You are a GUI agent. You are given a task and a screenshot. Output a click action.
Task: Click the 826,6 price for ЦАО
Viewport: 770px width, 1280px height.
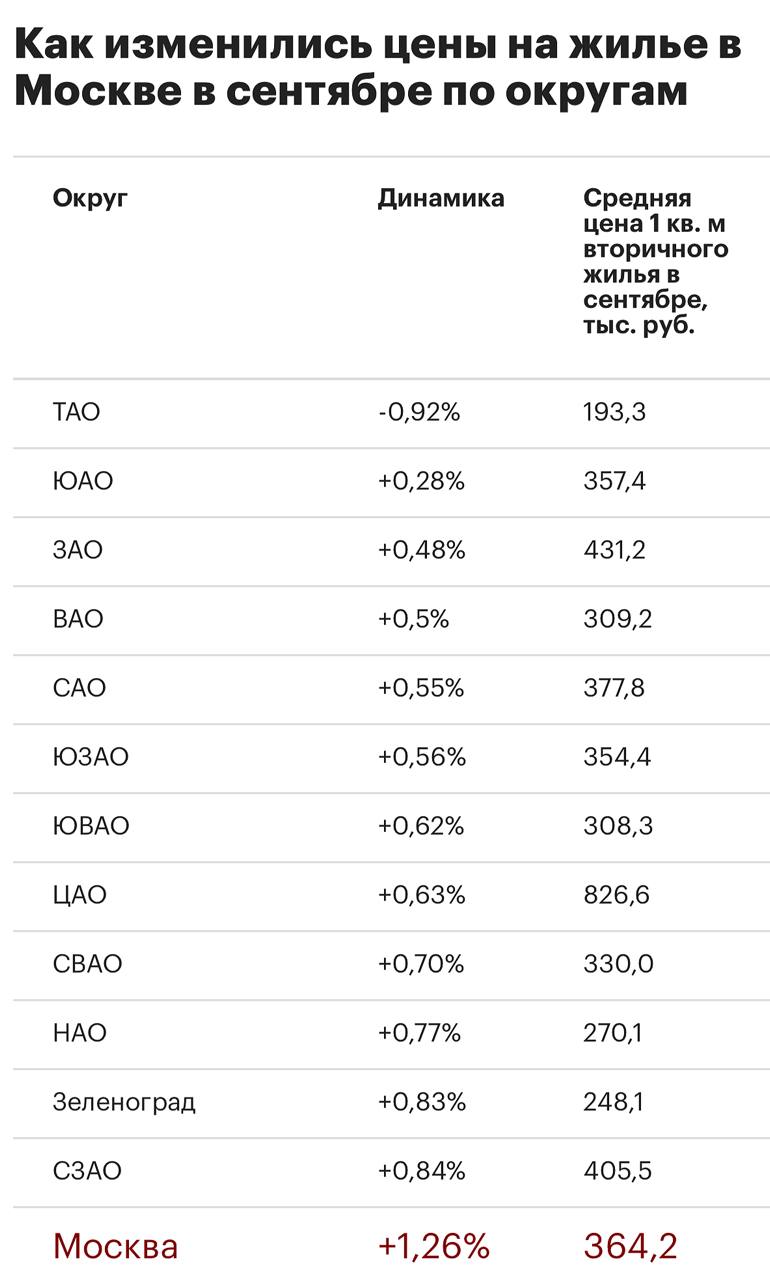(616, 895)
